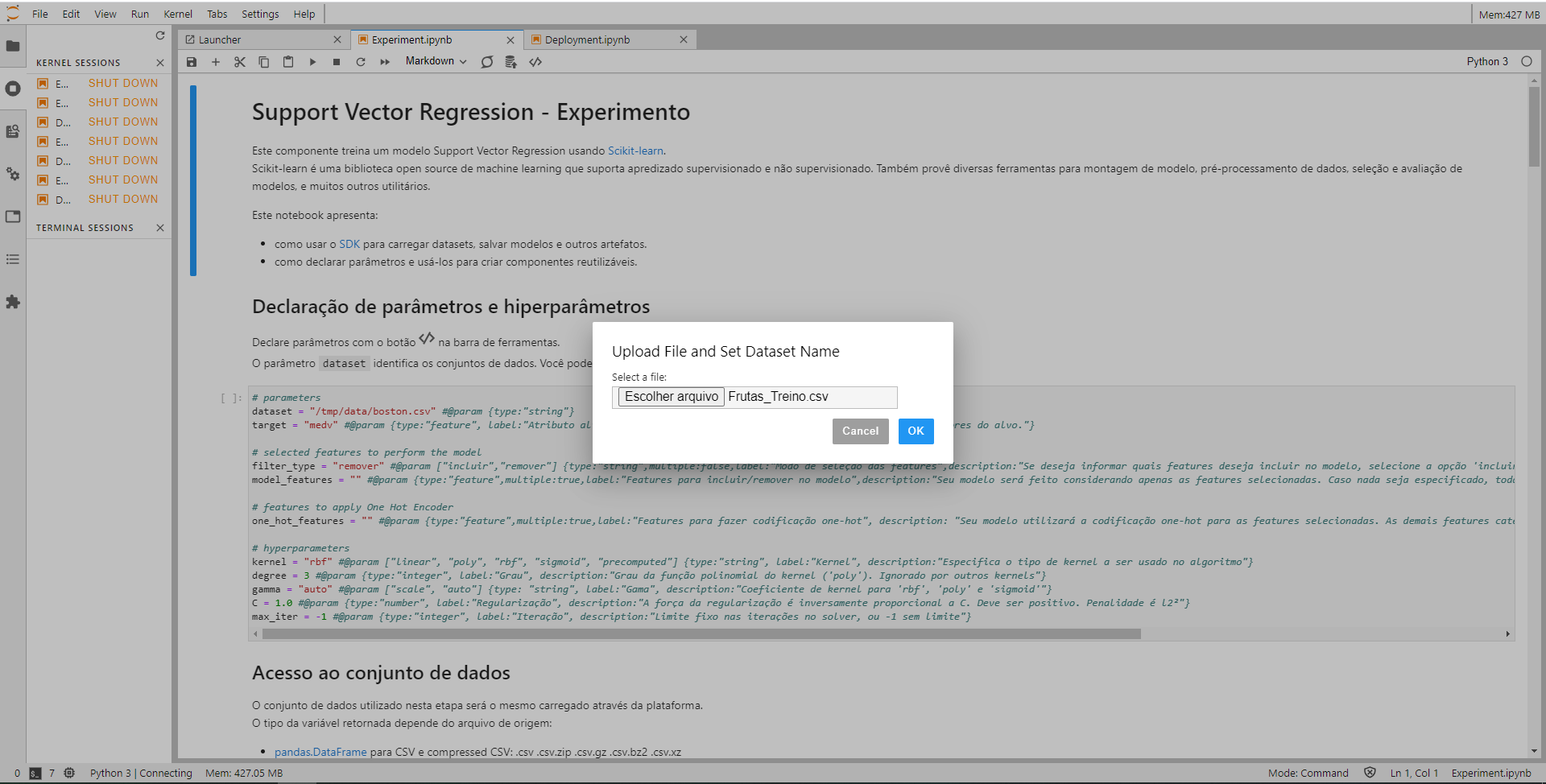Viewport: 1546px width, 784px height.
Task: Save the notebook with the disk icon
Action: tap(192, 62)
